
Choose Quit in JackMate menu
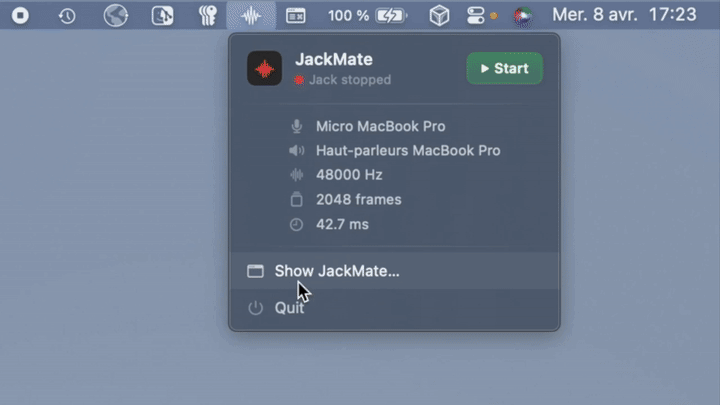(394, 308)
